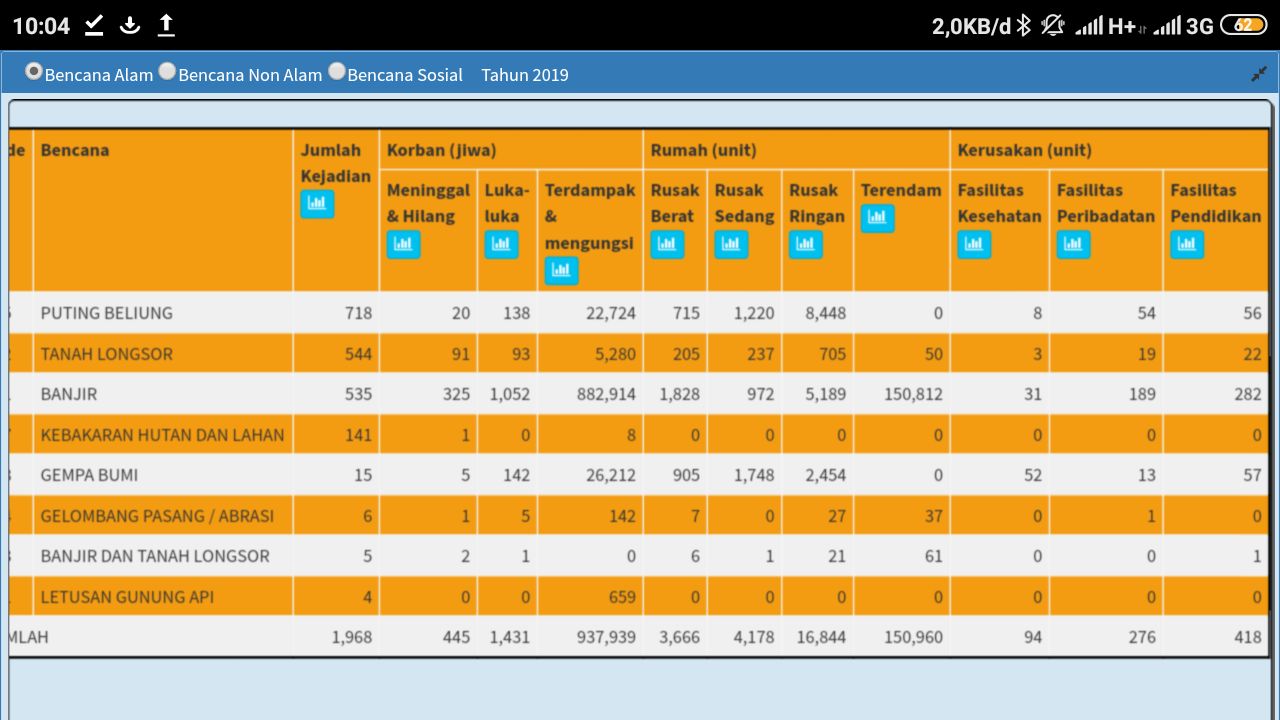Select TANAH LONGSOR row name

107,354
